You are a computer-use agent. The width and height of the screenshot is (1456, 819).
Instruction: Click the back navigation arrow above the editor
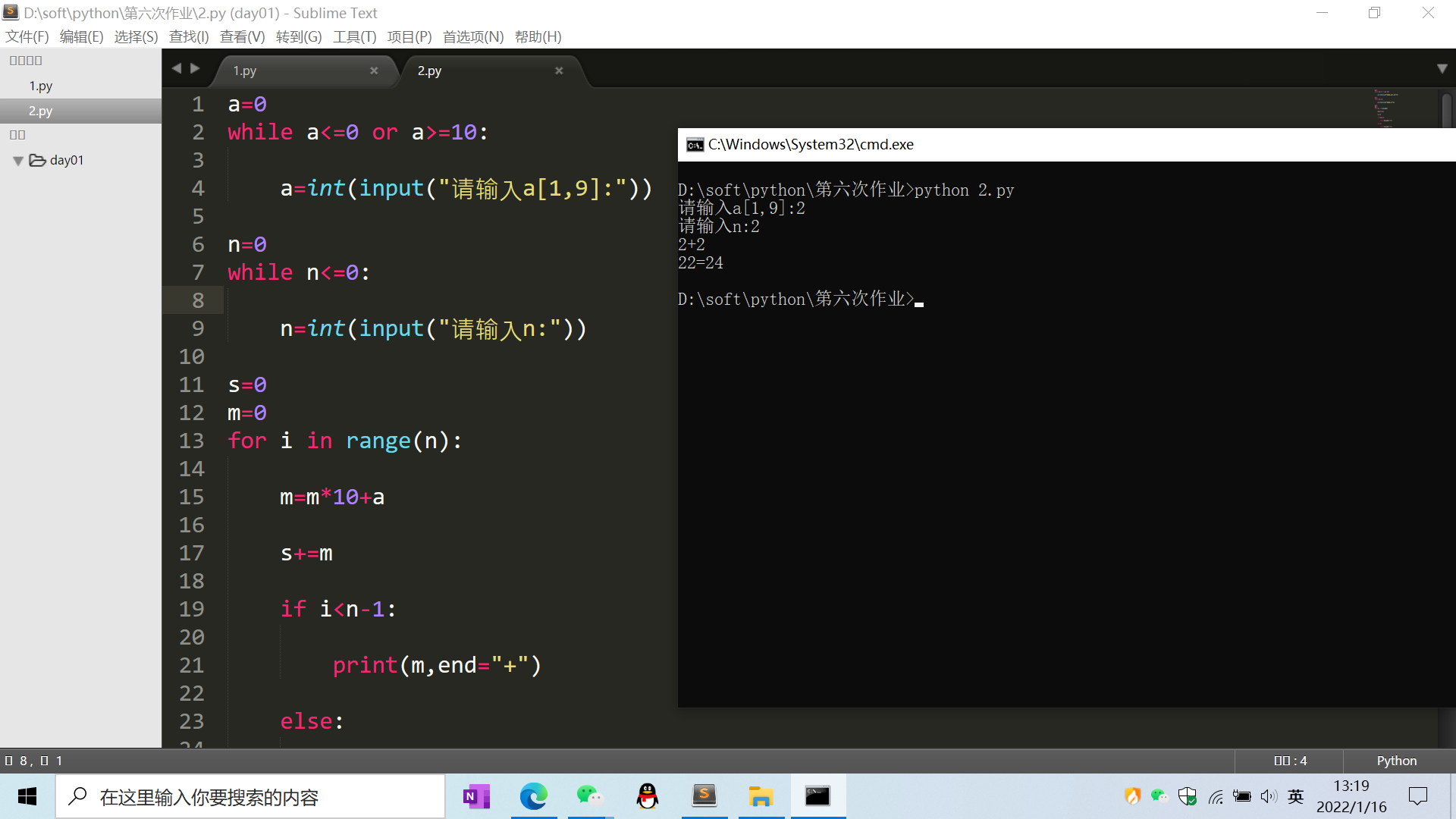coord(176,67)
